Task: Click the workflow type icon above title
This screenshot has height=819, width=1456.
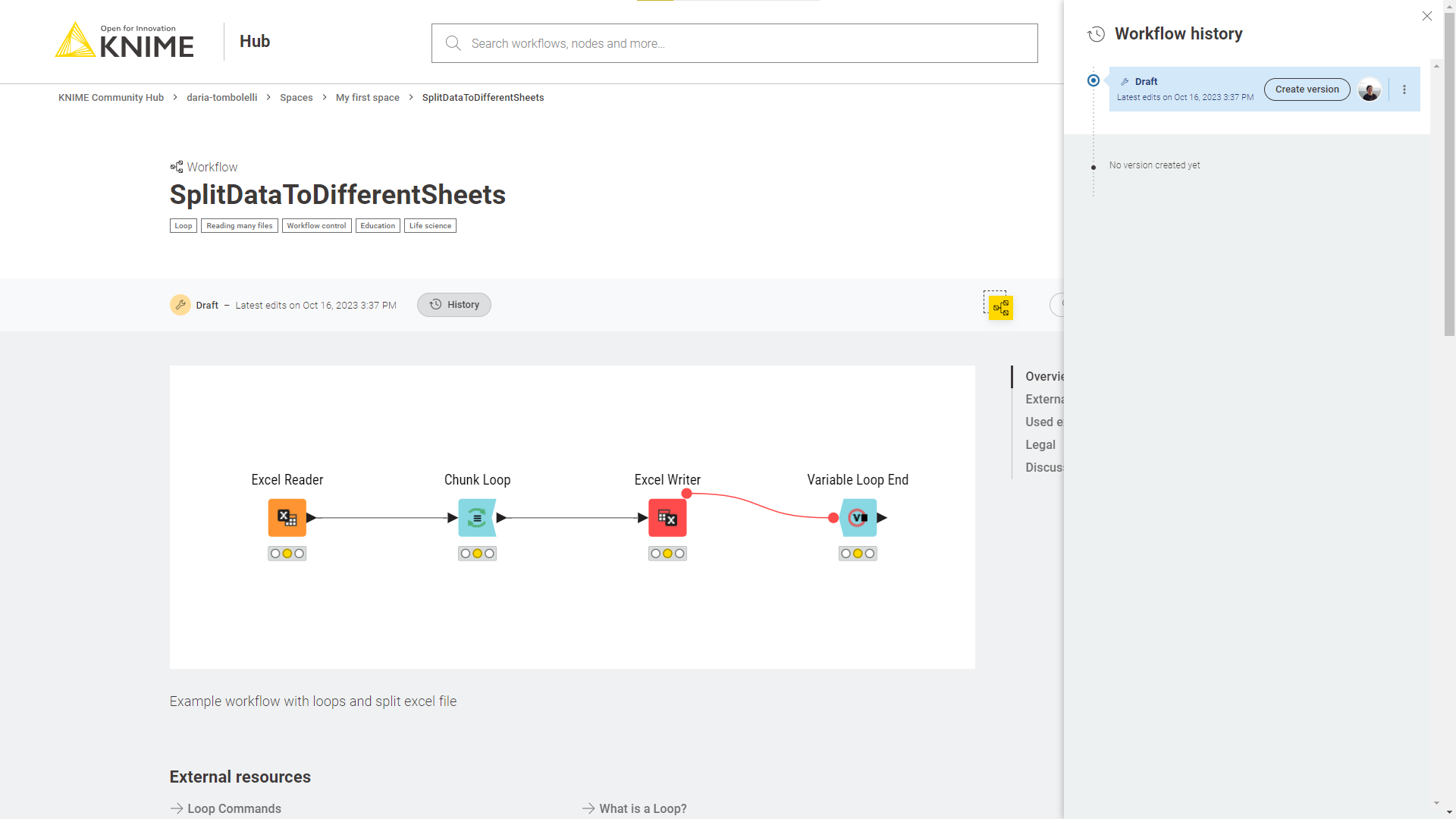Action: pos(177,167)
